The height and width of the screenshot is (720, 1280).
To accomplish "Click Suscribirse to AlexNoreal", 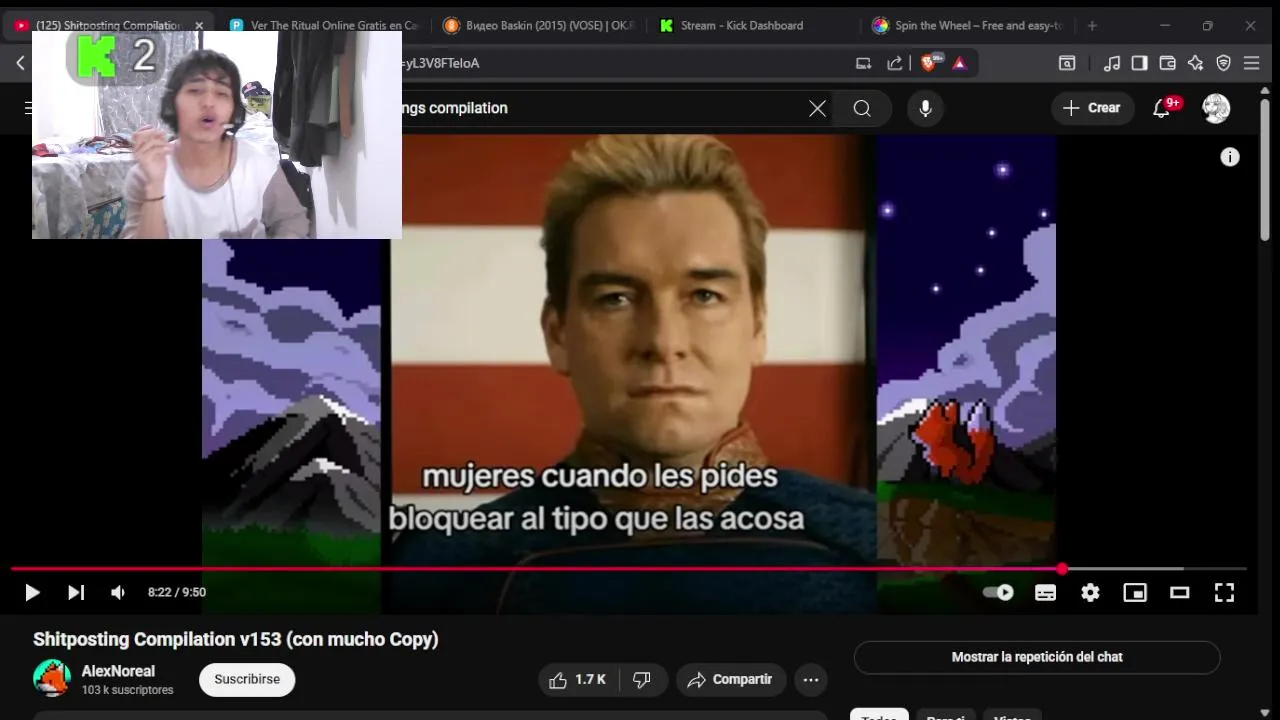I will point(247,680).
